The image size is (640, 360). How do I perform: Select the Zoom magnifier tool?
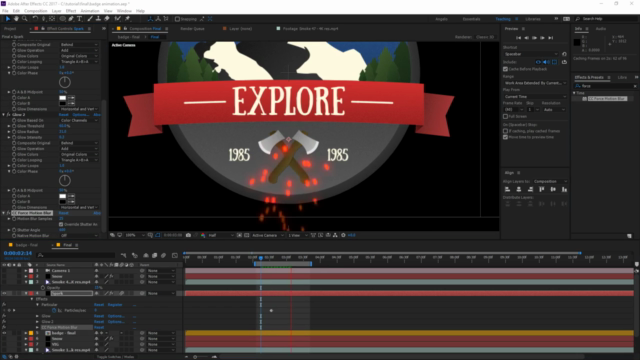click(x=24, y=19)
